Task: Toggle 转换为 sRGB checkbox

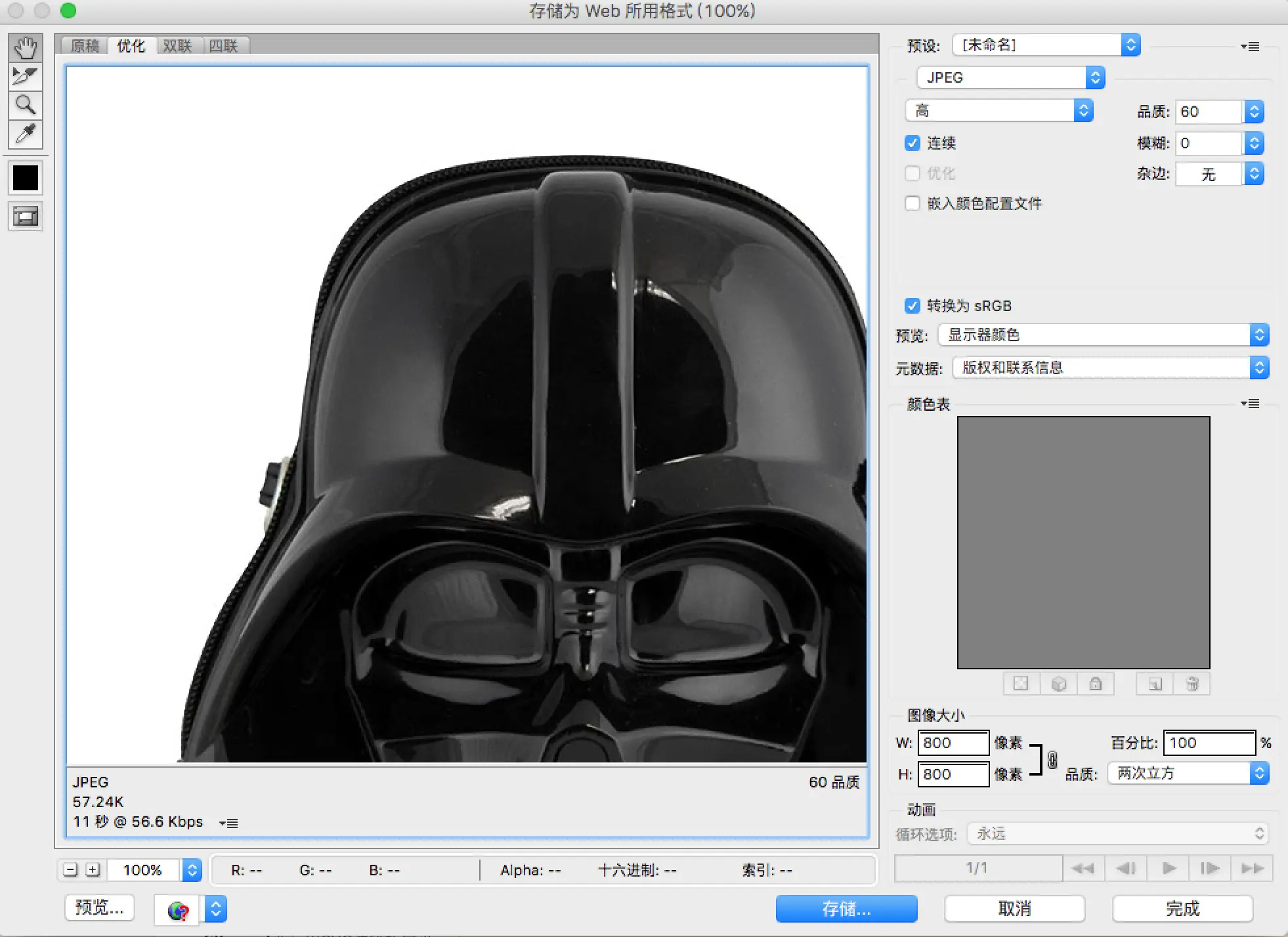Action: (912, 306)
